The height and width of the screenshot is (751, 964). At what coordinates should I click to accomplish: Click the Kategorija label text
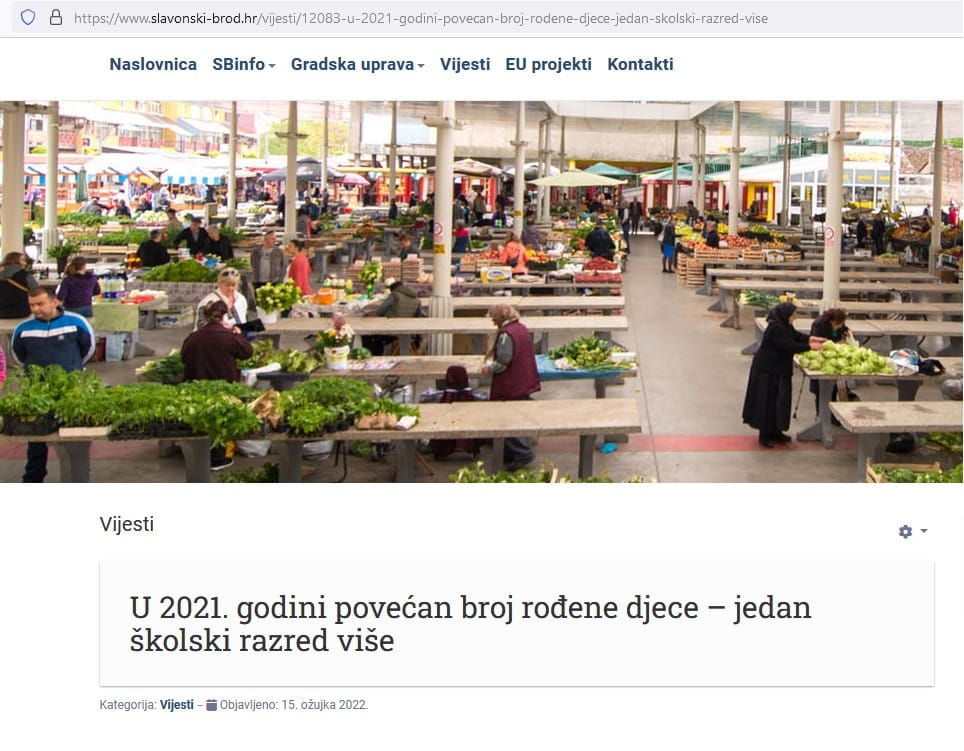click(x=128, y=705)
